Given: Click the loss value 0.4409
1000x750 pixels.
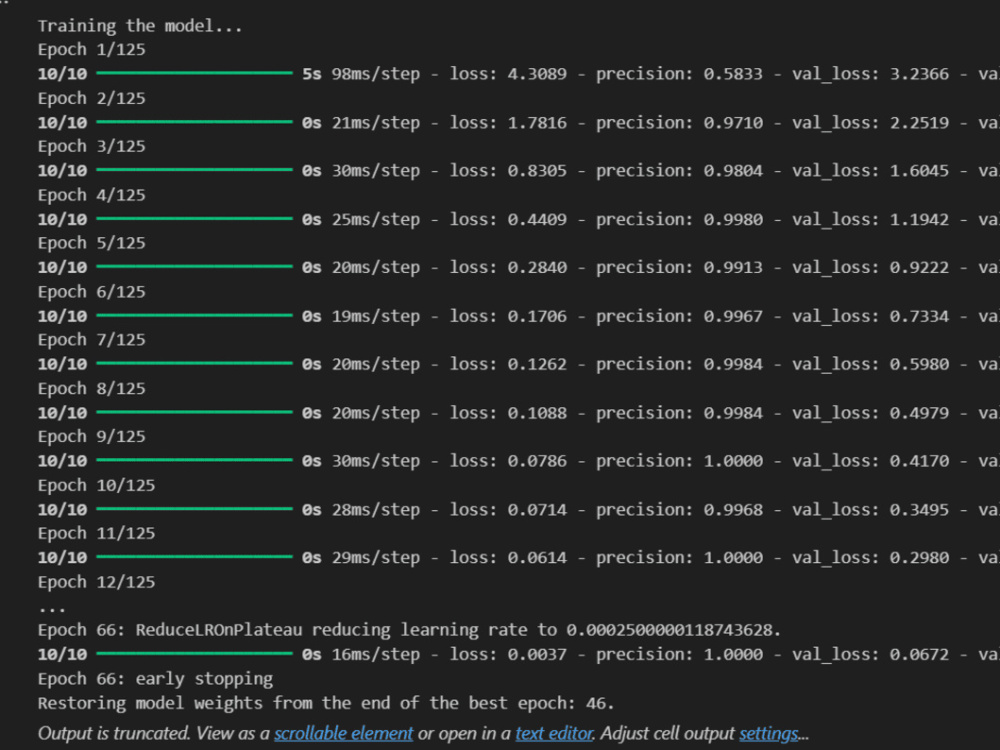Looking at the screenshot, I should coord(537,219).
